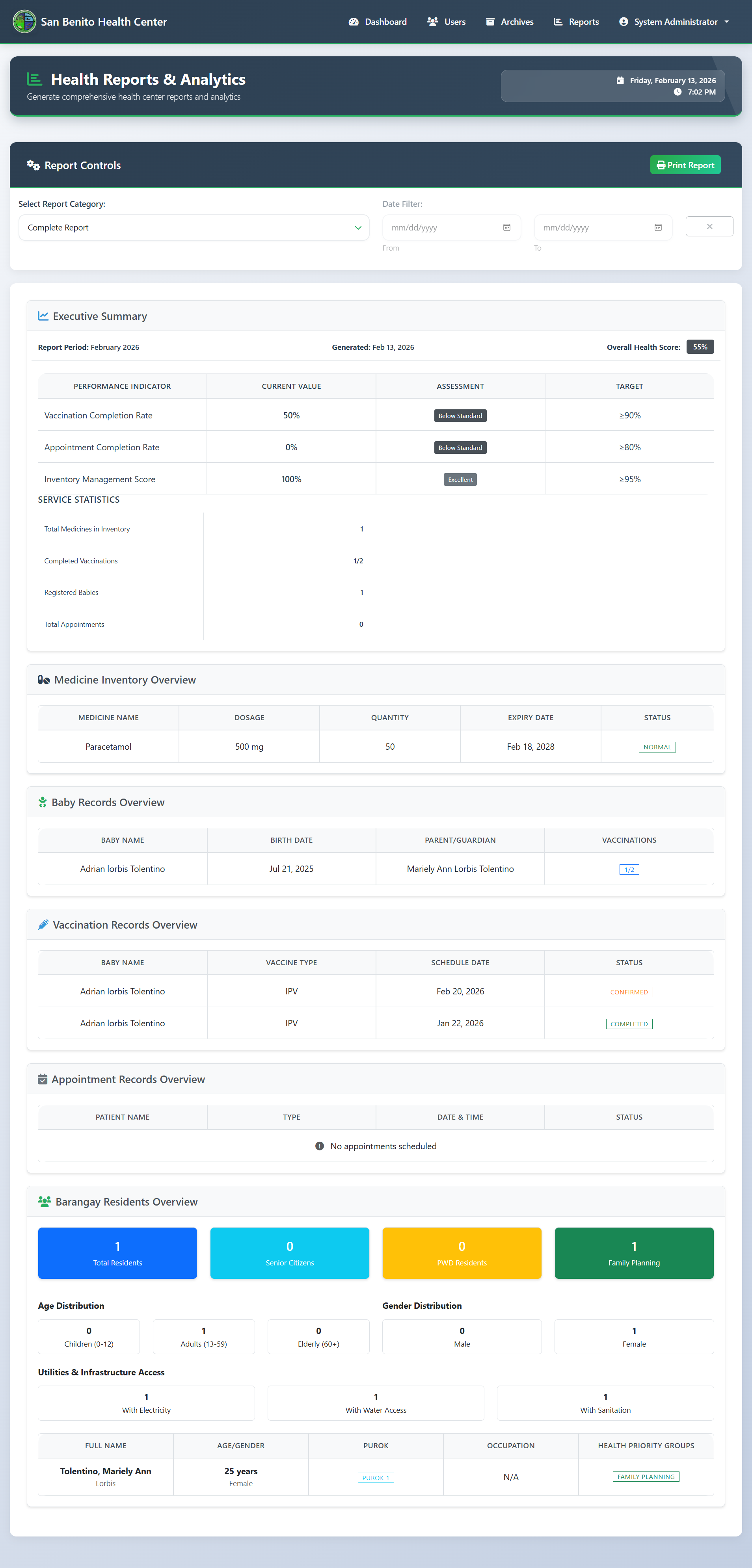Expand the System Administrator user menu
752x1568 pixels.
674,22
